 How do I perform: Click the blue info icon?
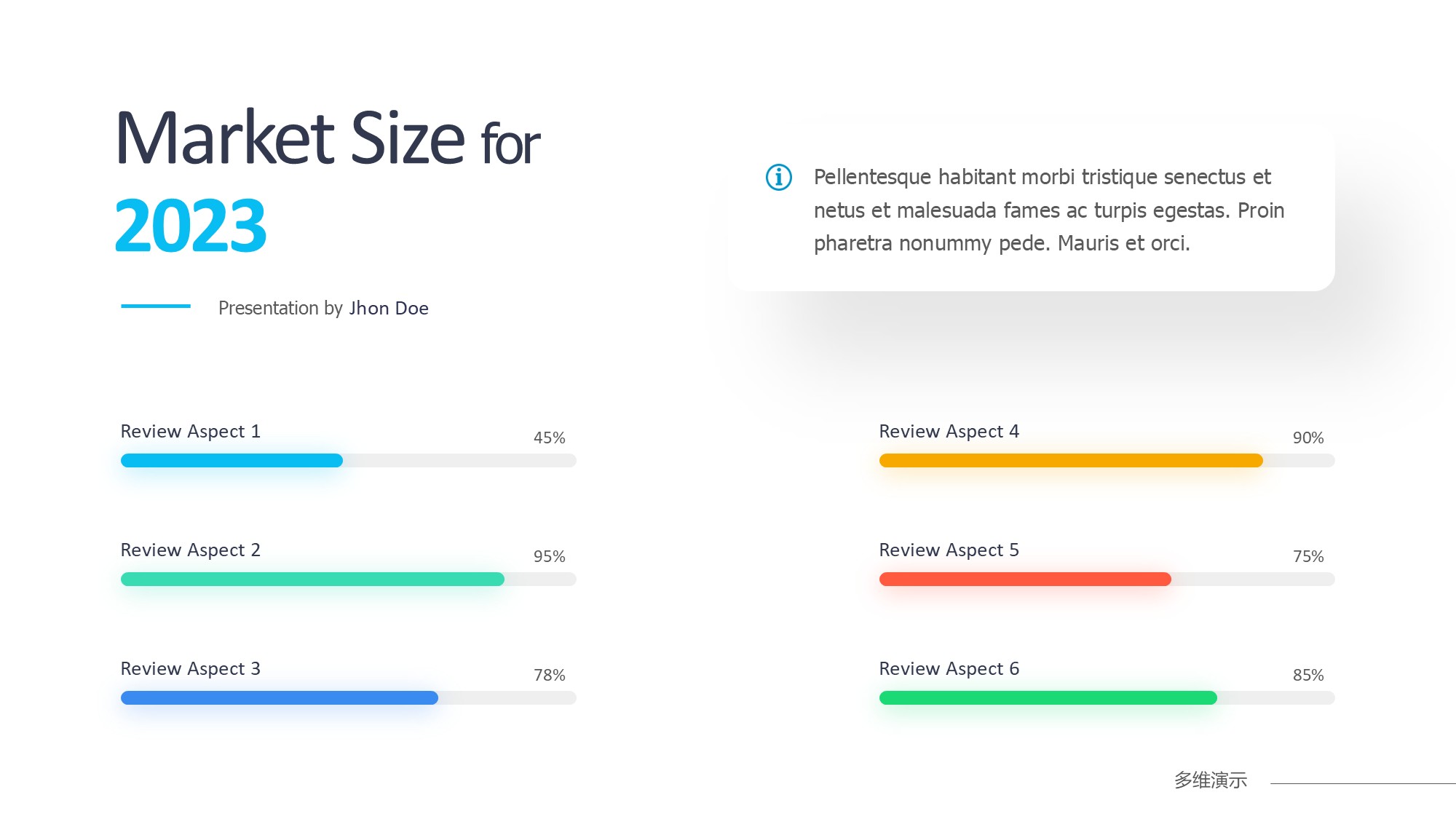[x=778, y=177]
